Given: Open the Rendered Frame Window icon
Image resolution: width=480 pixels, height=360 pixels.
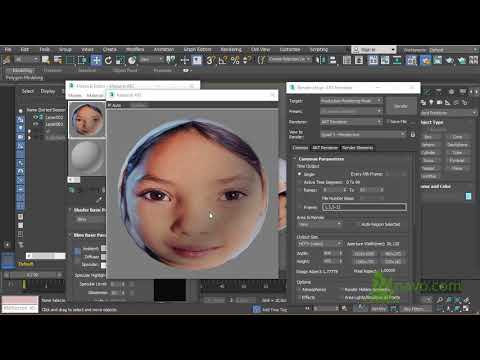Looking at the screenshot, I should 437,60.
